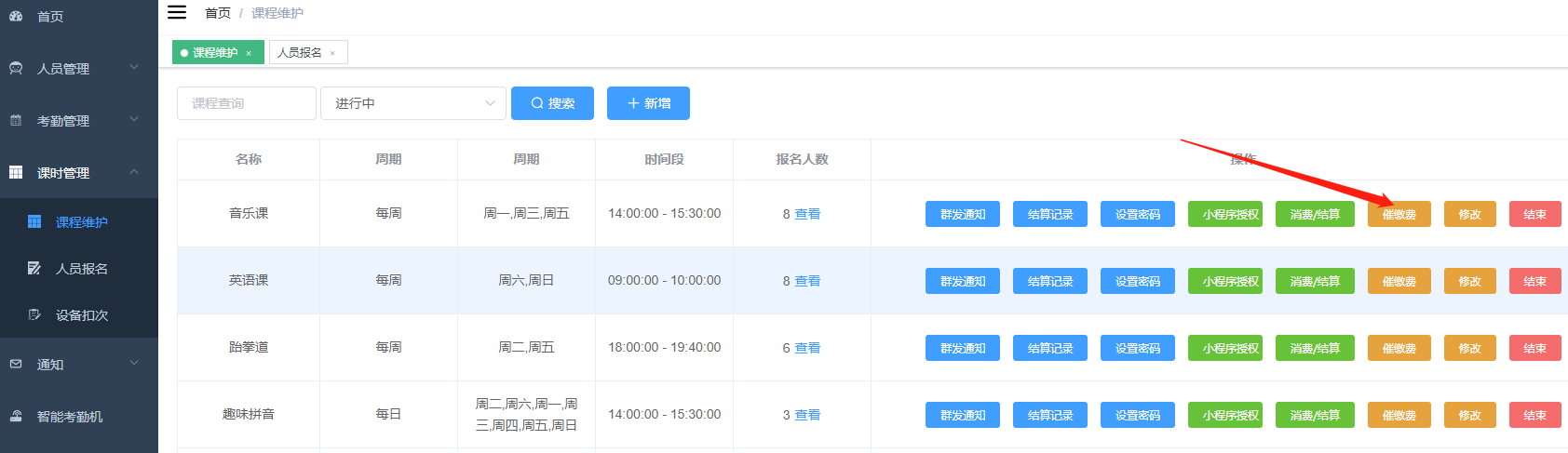Click 群发通知 for 跆拳道
Image resolution: width=1568 pixels, height=453 pixels.
click(x=963, y=348)
